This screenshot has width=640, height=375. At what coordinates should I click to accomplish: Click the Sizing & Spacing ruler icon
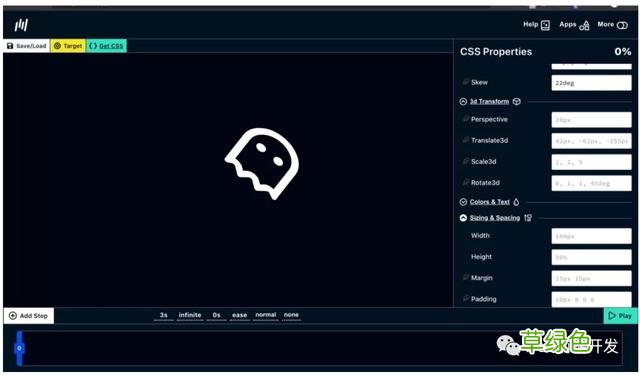pos(528,218)
